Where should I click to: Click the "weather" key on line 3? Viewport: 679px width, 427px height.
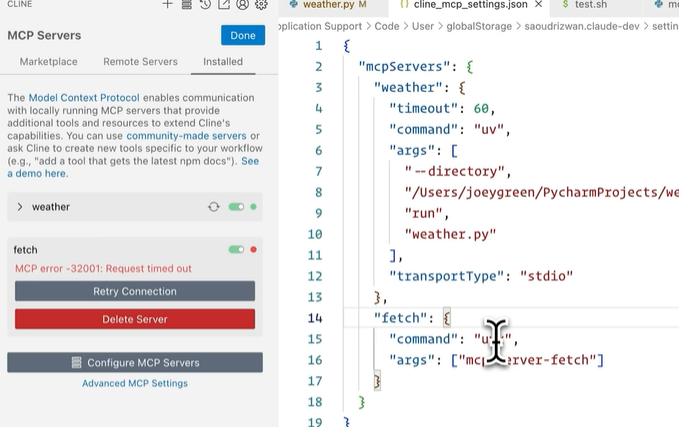(x=408, y=87)
